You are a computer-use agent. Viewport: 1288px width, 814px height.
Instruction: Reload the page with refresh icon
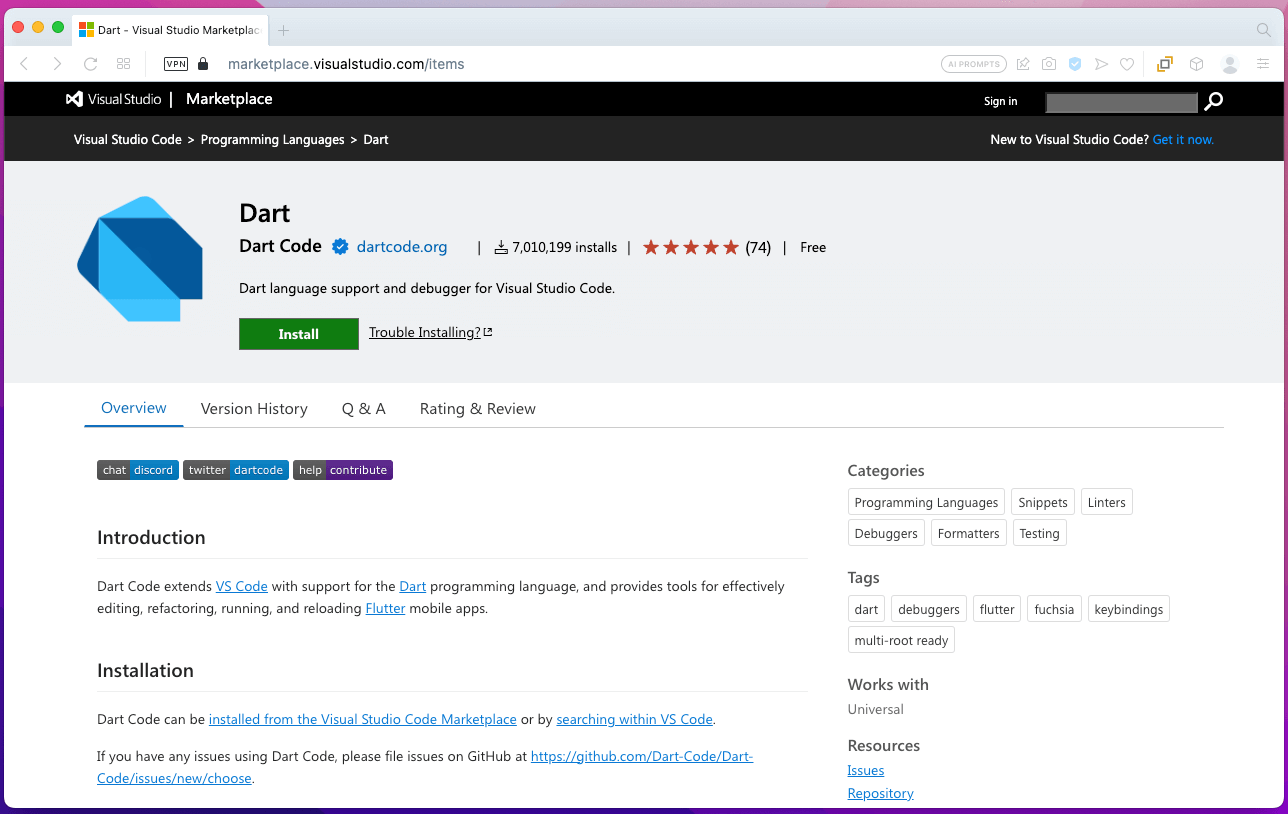(x=90, y=64)
